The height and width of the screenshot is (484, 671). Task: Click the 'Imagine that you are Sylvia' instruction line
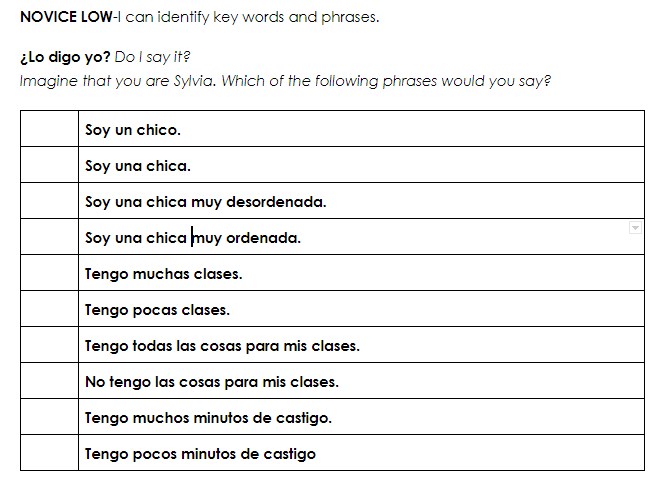[x=285, y=81]
